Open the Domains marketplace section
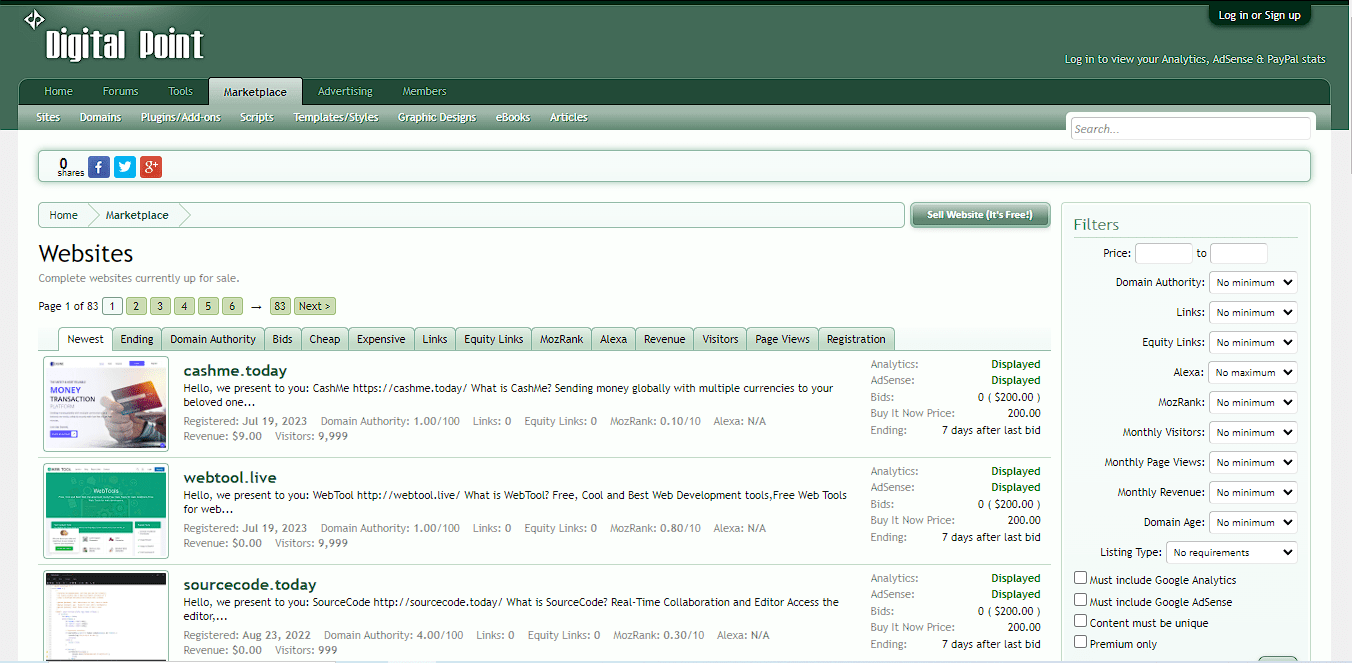The width and height of the screenshot is (1352, 663). (x=100, y=117)
